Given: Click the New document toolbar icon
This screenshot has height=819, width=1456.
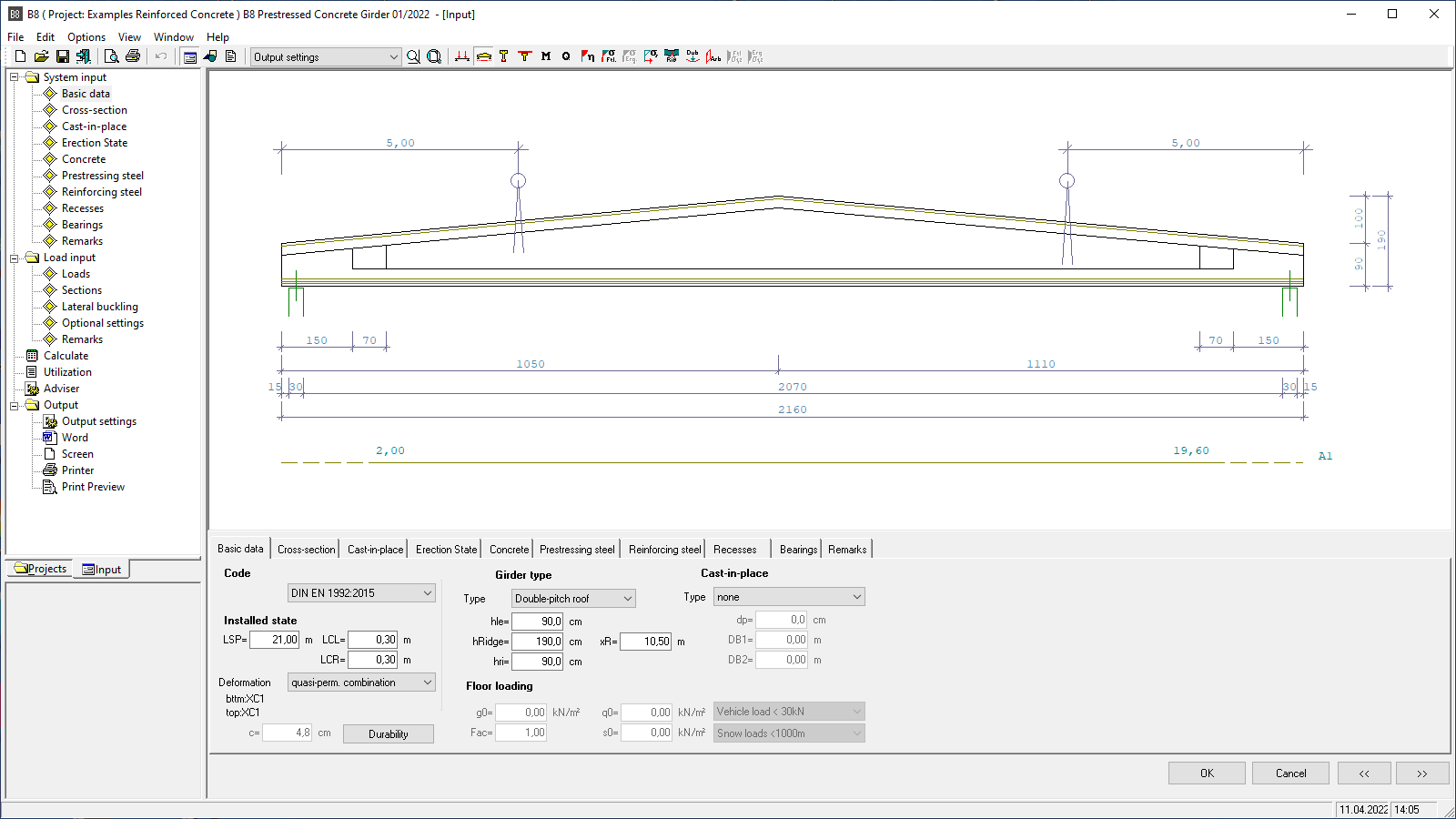Looking at the screenshot, I should [x=20, y=56].
